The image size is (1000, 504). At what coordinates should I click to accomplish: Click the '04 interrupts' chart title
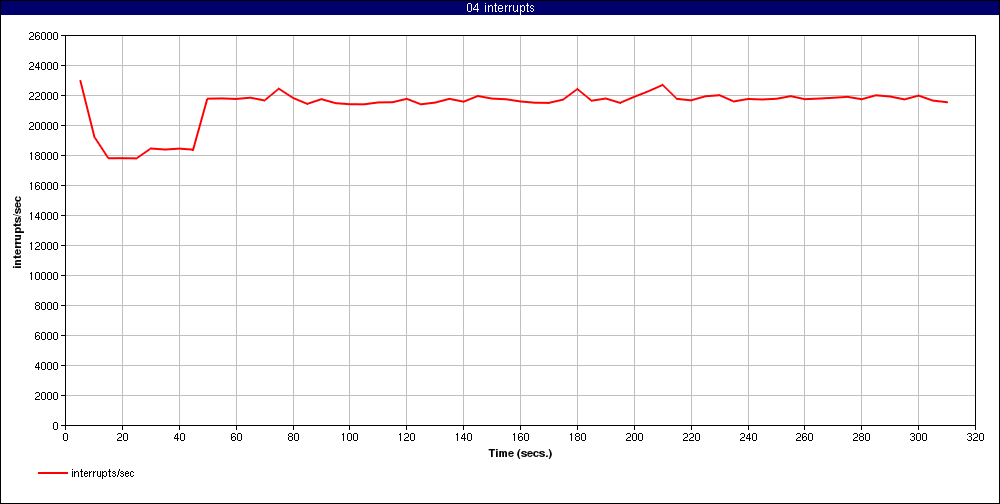click(x=500, y=8)
